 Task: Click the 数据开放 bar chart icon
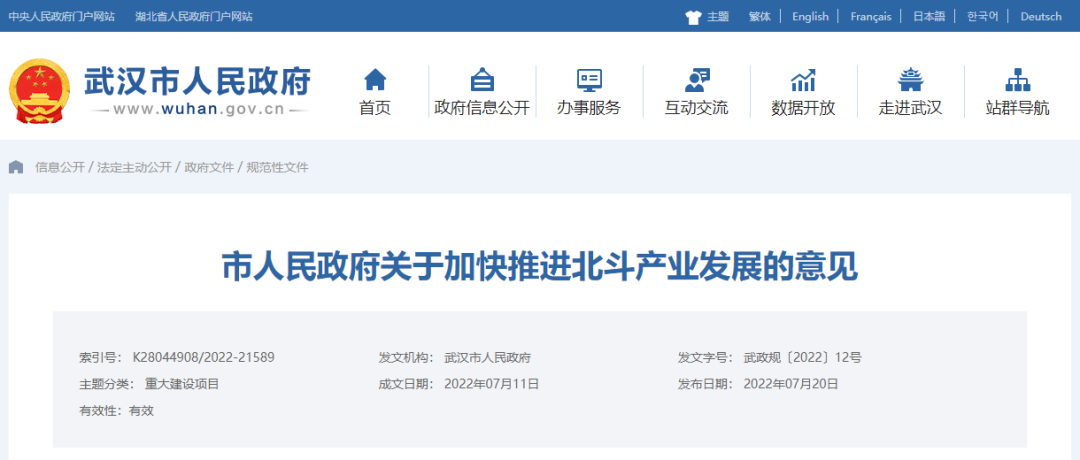click(803, 79)
